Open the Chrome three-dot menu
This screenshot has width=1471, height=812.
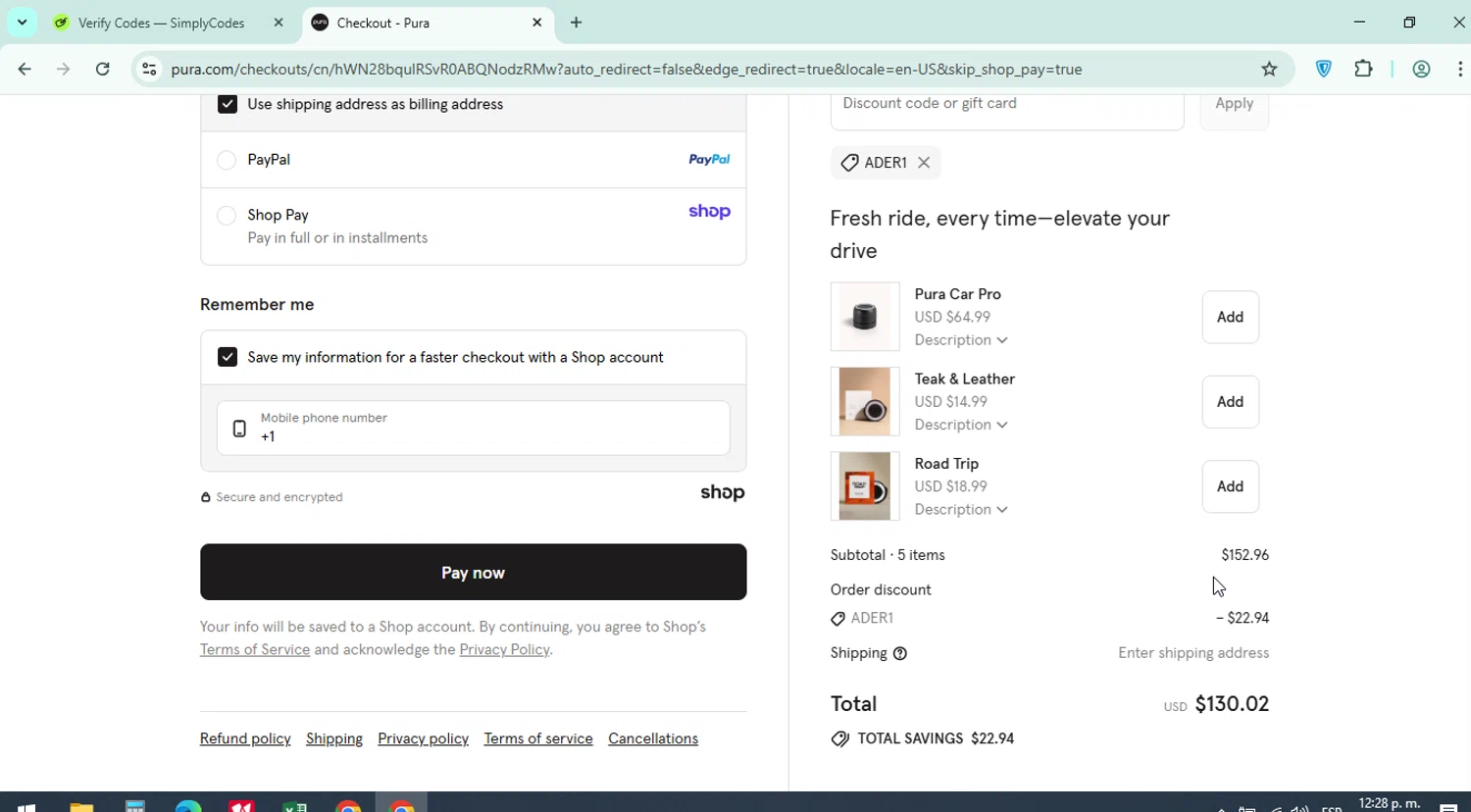pyautogui.click(x=1460, y=69)
